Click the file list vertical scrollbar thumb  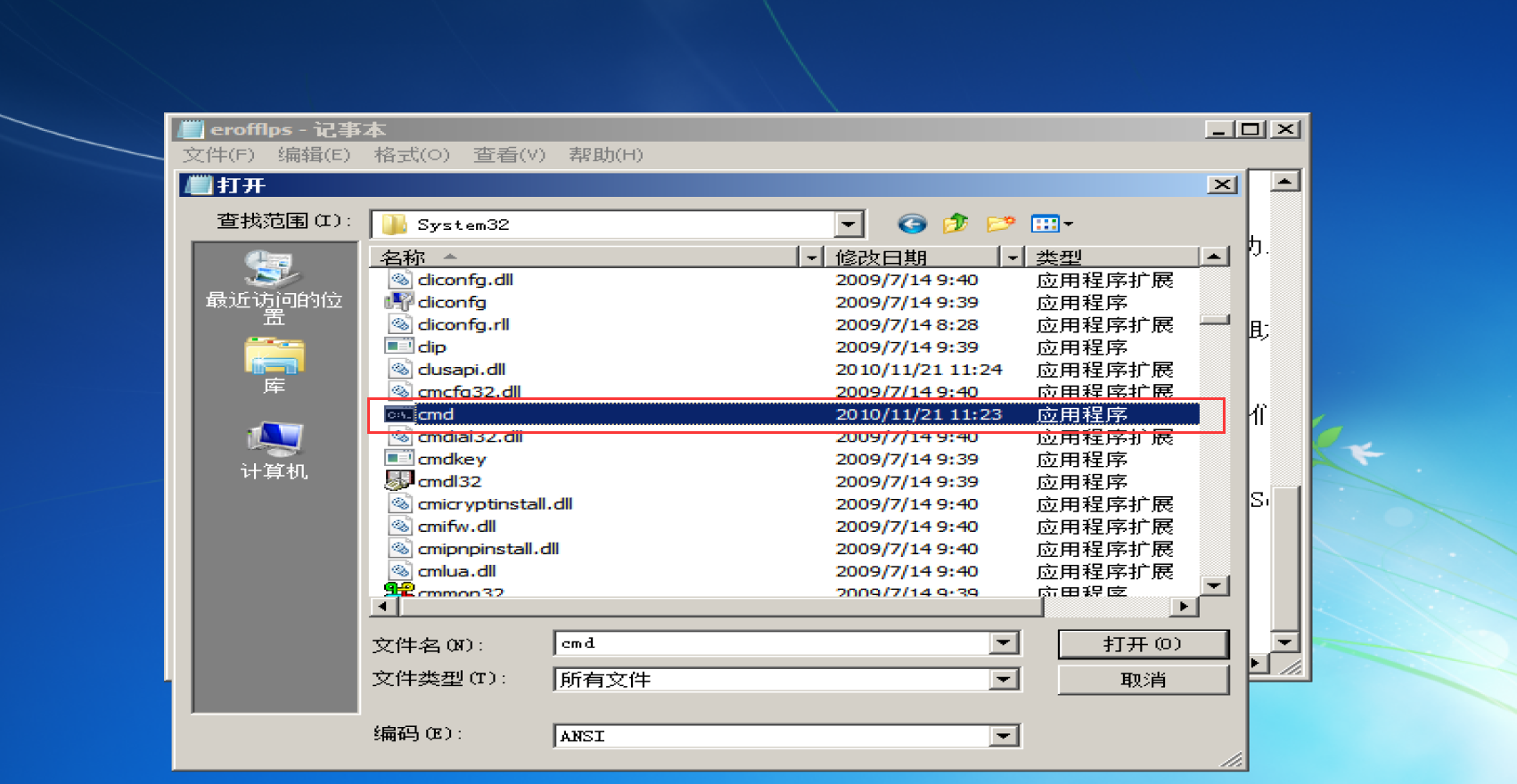coord(1214,320)
